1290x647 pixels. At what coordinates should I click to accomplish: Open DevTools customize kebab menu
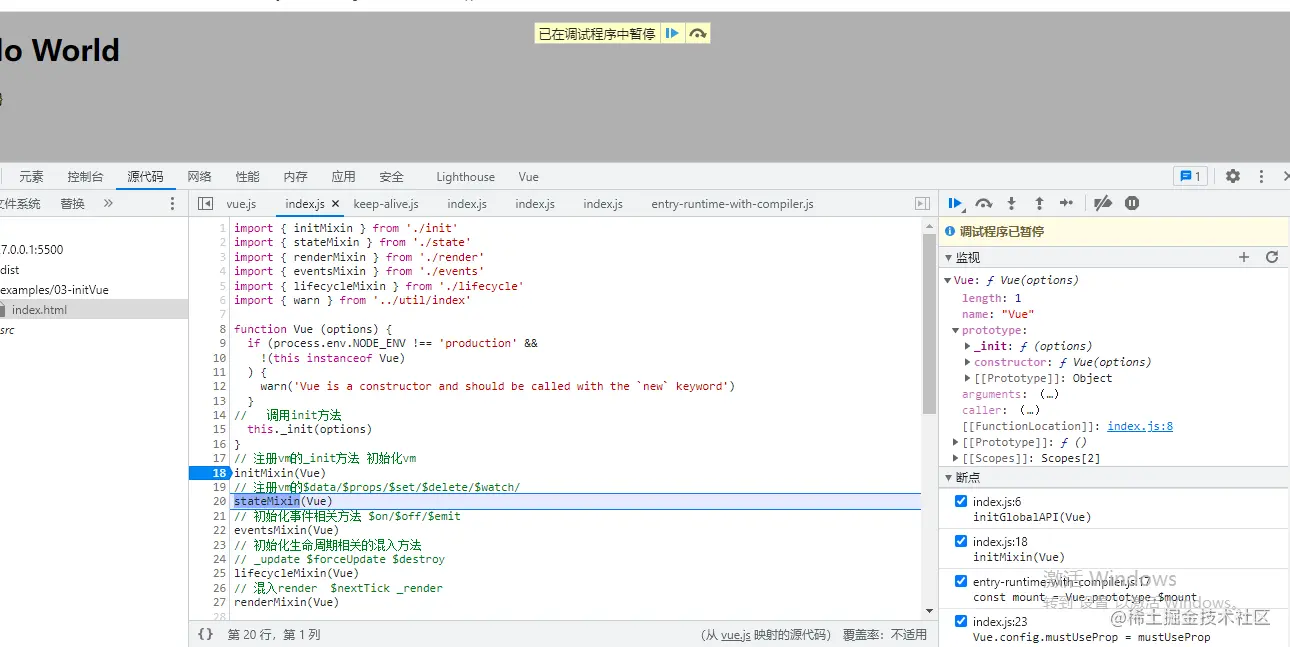1260,176
